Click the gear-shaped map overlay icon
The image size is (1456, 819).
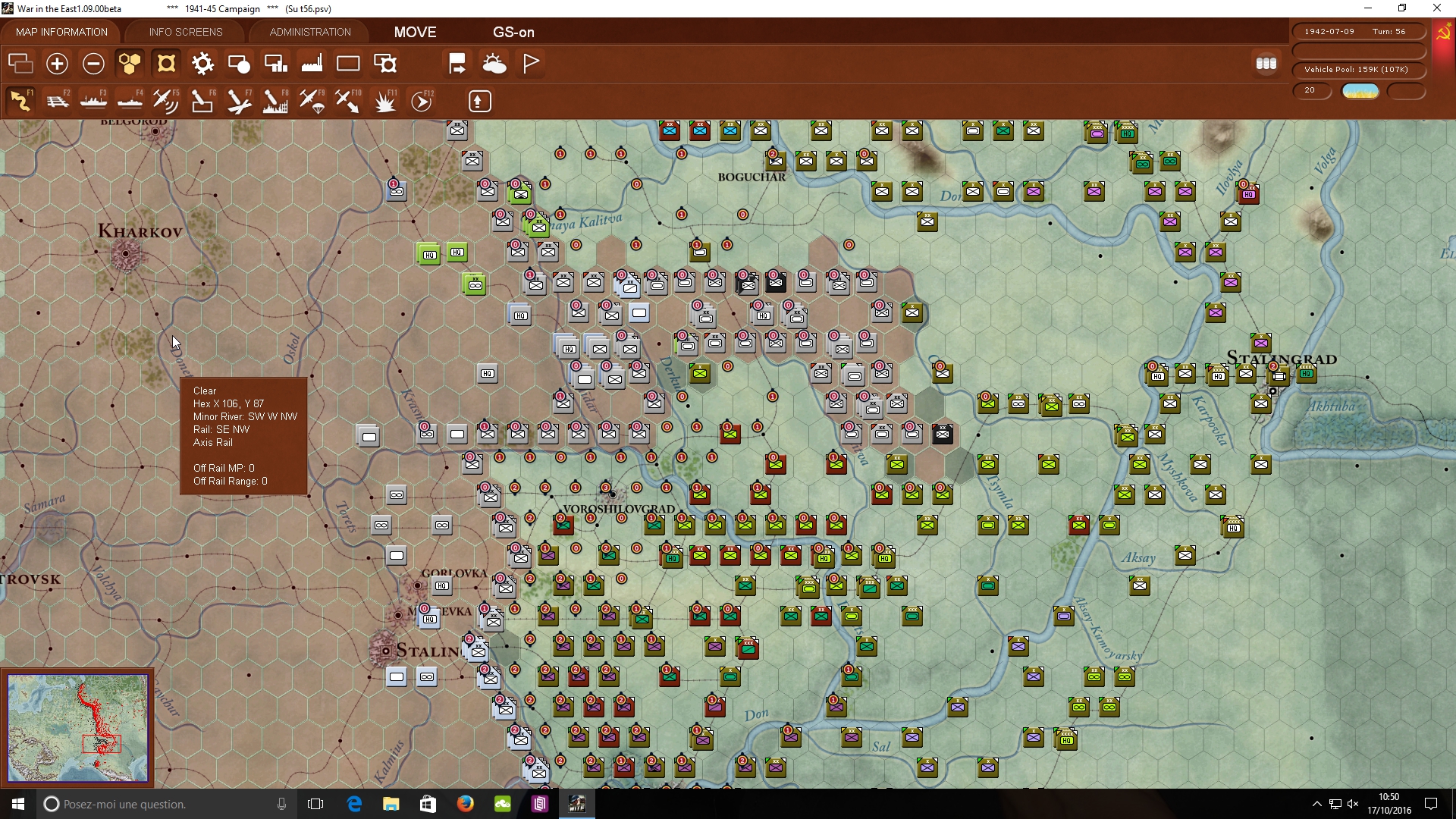pyautogui.click(x=202, y=64)
